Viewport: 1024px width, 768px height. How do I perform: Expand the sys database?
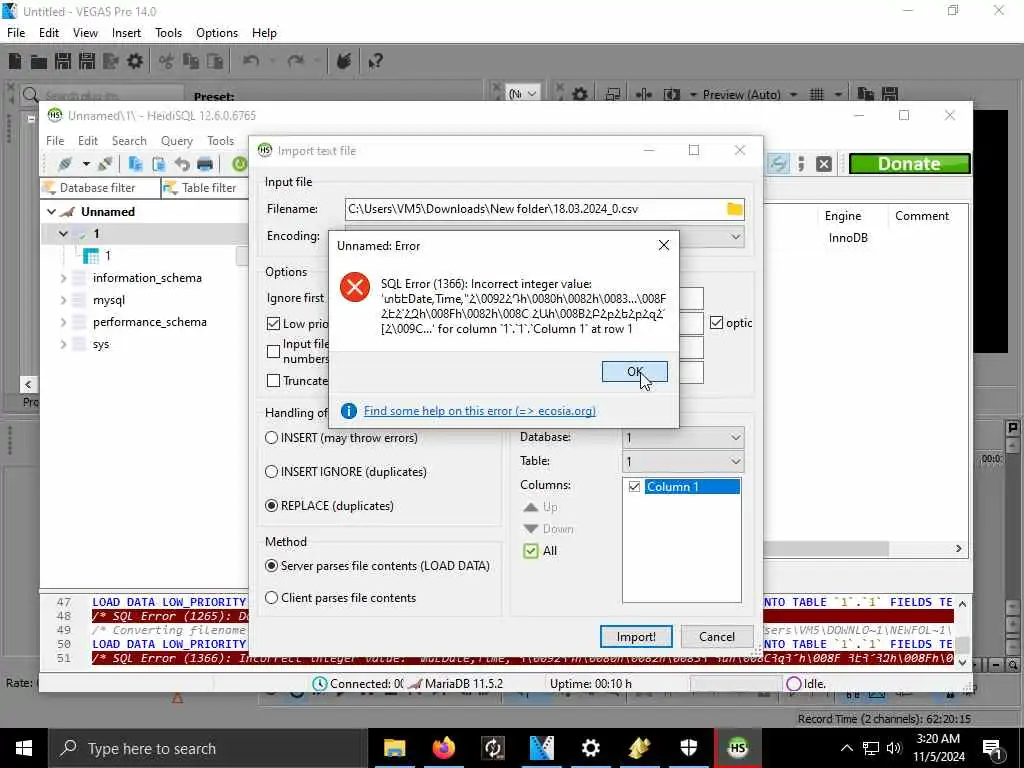click(63, 344)
